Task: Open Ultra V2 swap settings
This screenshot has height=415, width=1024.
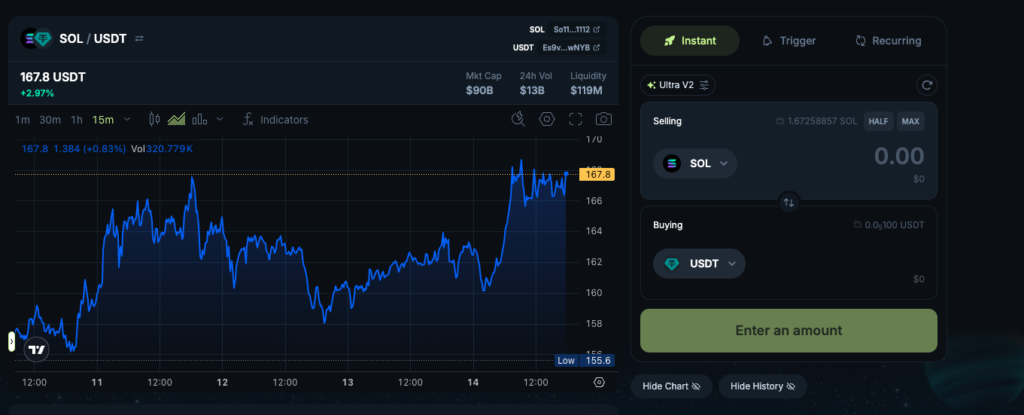Action: 678,85
